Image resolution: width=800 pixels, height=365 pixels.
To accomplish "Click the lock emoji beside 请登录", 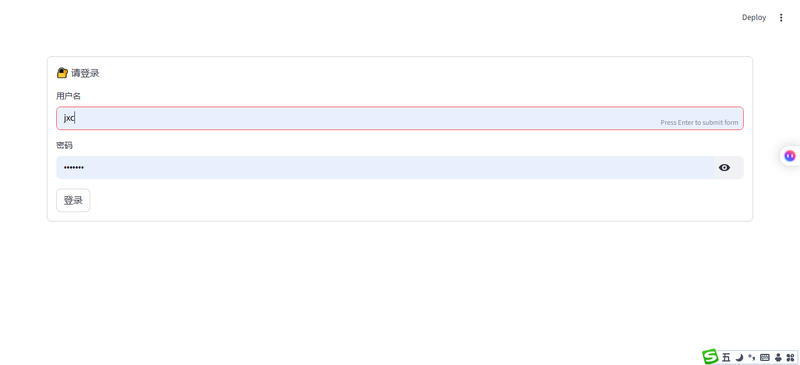I will pyautogui.click(x=62, y=73).
